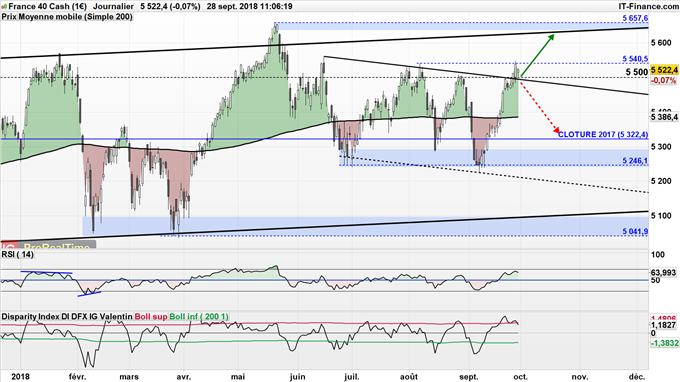The image size is (680, 382).
Task: Click the CLOTURE 2017 (5 322,4) label
Action: [x=603, y=134]
